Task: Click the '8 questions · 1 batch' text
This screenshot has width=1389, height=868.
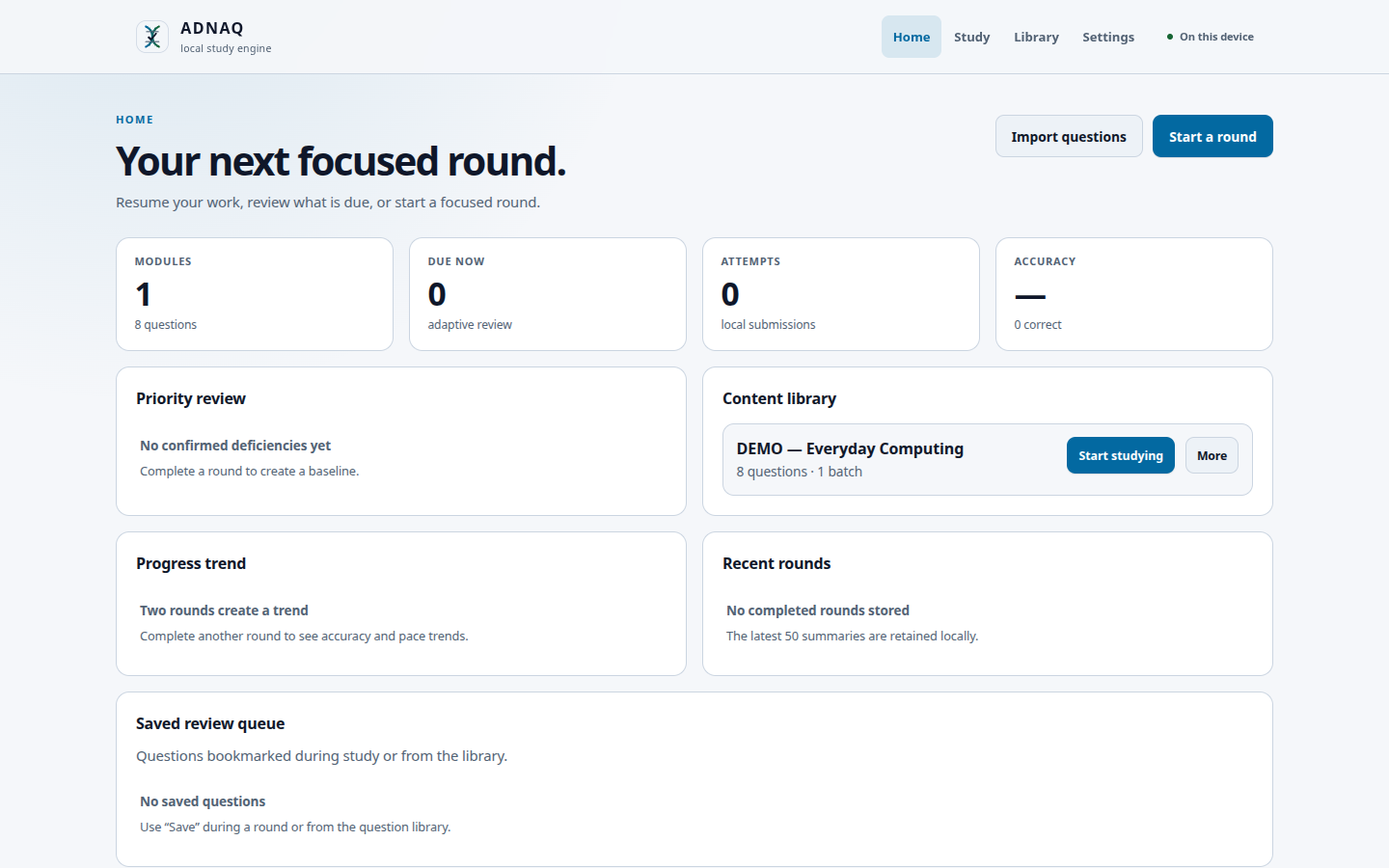Action: [x=800, y=472]
